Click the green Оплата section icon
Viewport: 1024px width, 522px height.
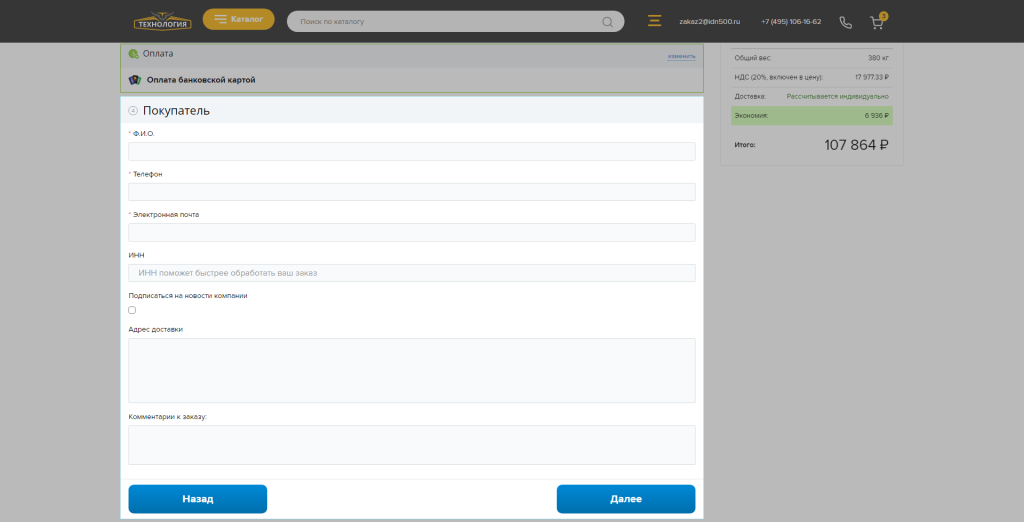click(x=134, y=54)
